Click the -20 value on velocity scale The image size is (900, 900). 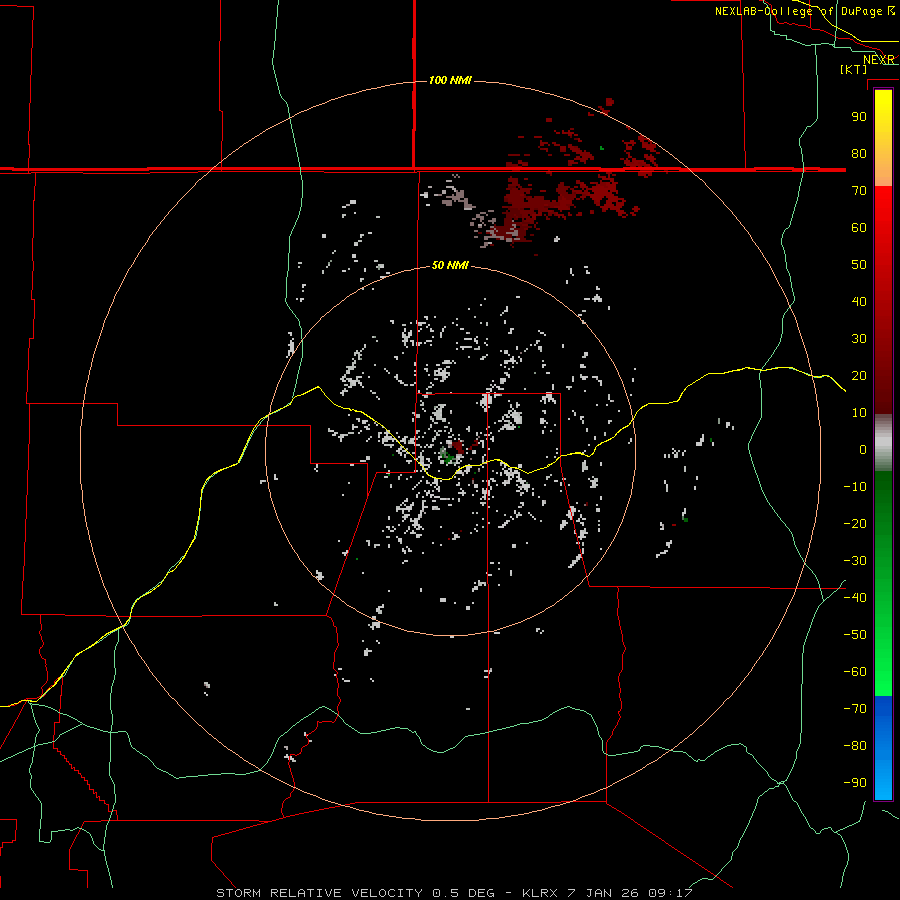tap(855, 523)
